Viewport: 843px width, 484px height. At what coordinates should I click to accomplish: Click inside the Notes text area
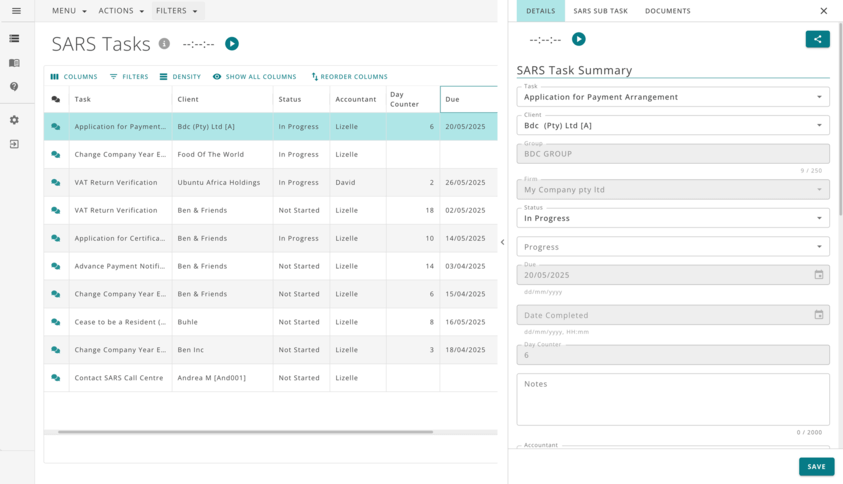(x=672, y=400)
